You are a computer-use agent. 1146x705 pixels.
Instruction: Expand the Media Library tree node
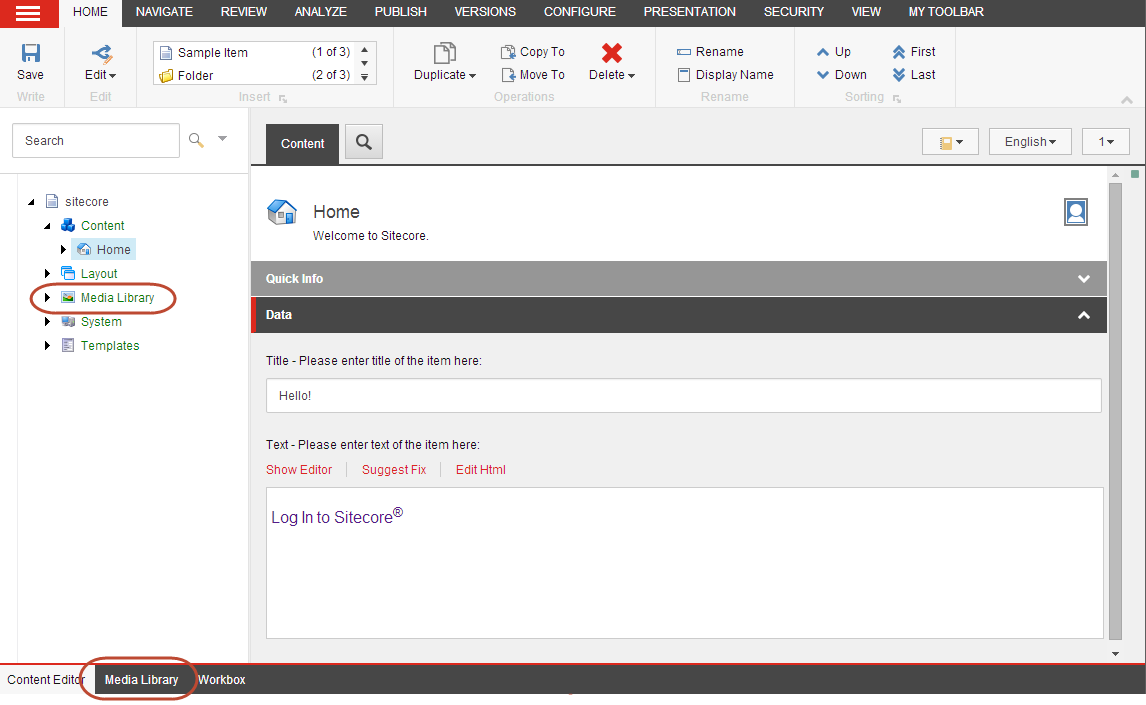tap(48, 297)
